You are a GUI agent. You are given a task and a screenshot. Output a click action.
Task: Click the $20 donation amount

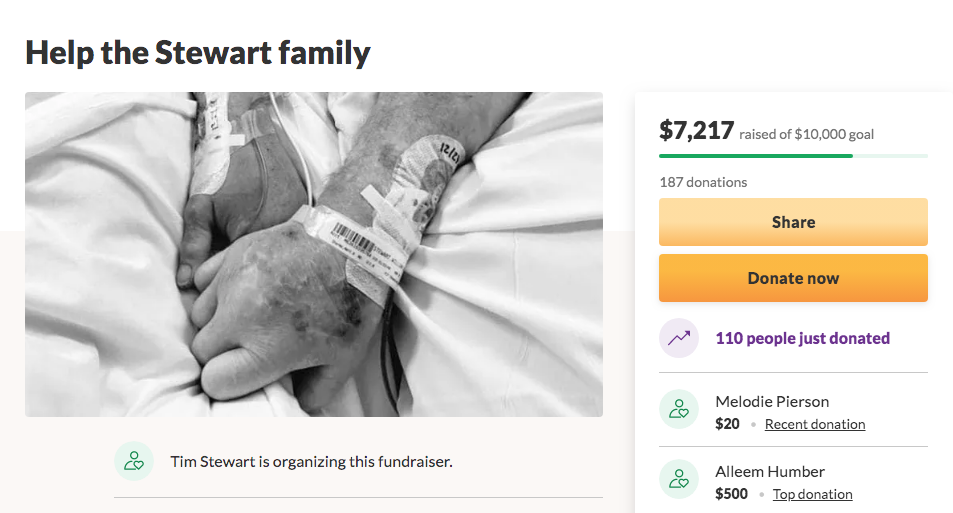coord(727,424)
